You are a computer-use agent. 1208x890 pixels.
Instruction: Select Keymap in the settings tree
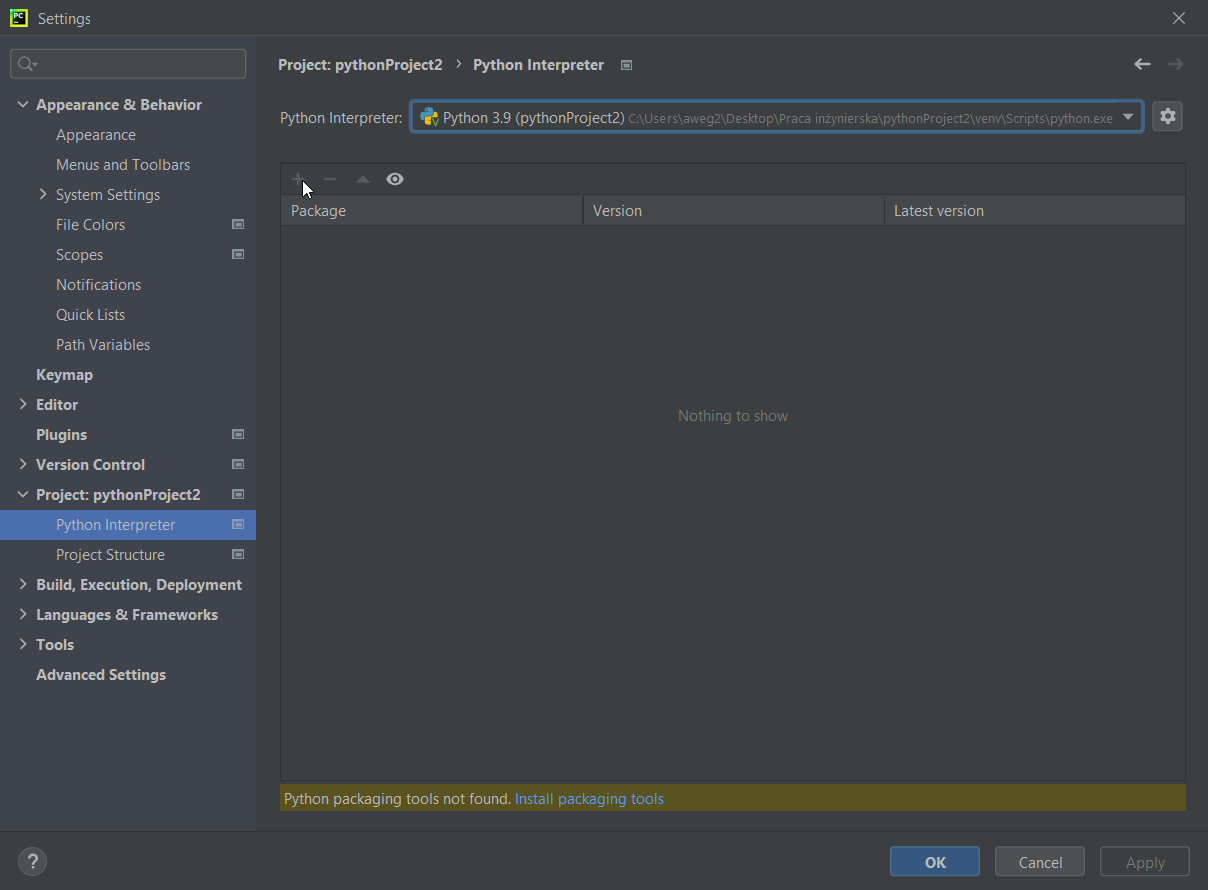[64, 375]
